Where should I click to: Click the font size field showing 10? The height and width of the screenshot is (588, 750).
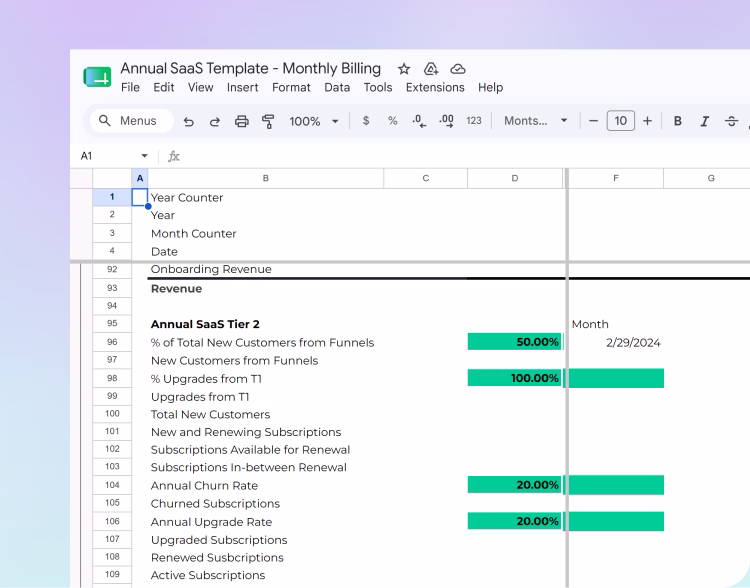click(621, 121)
